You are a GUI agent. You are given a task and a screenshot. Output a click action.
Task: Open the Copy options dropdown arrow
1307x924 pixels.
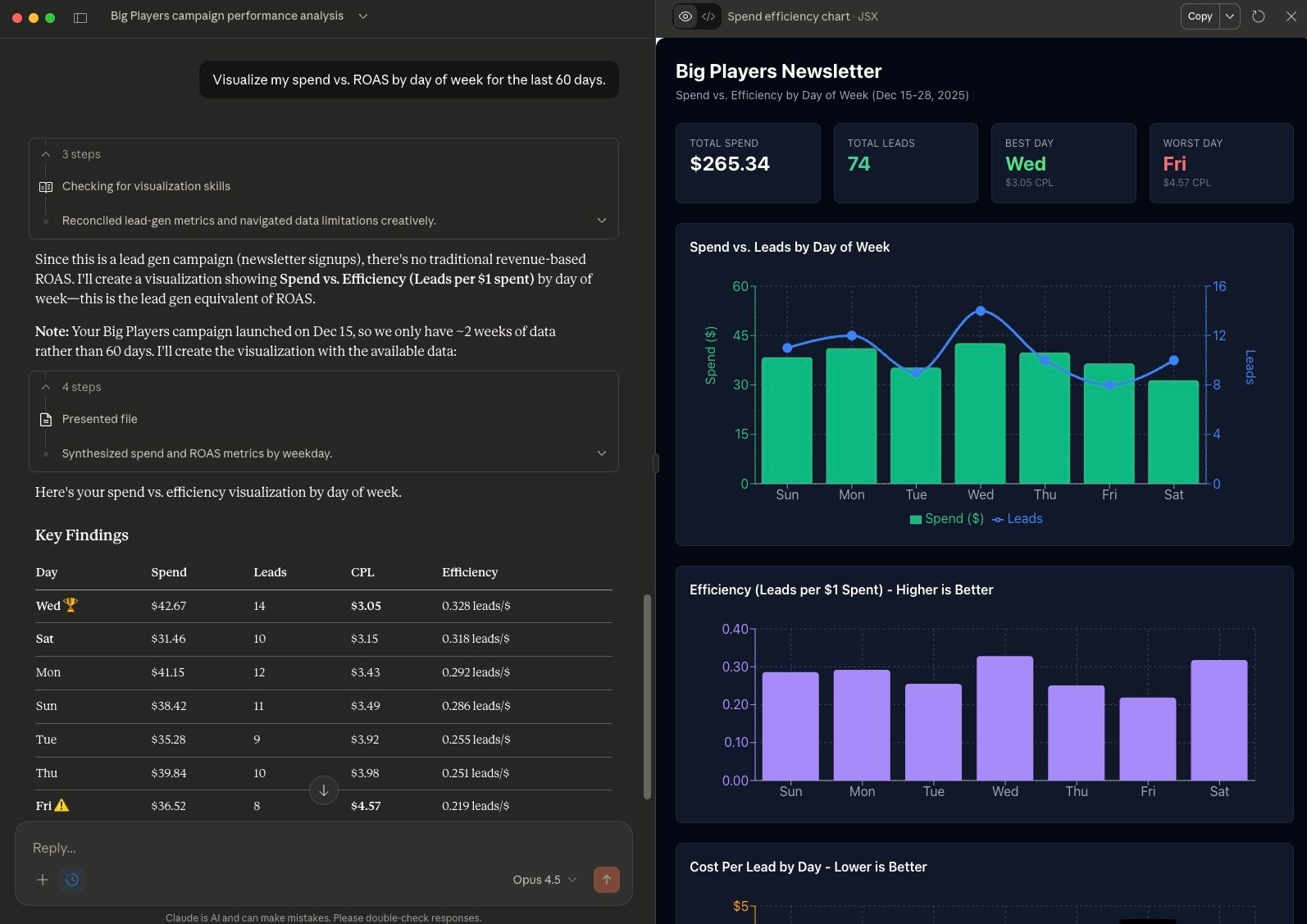click(x=1230, y=16)
